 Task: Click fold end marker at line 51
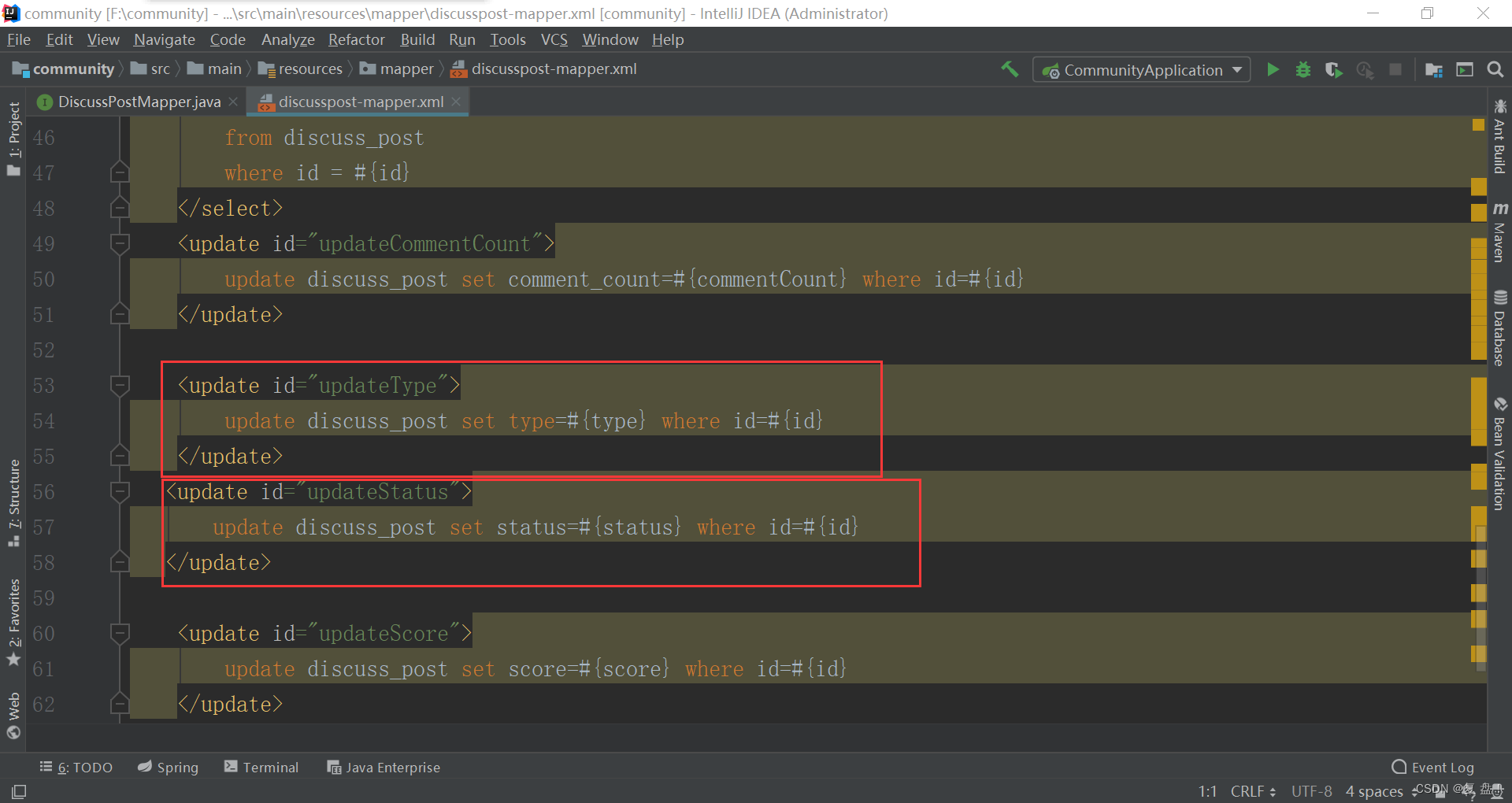pyautogui.click(x=120, y=314)
